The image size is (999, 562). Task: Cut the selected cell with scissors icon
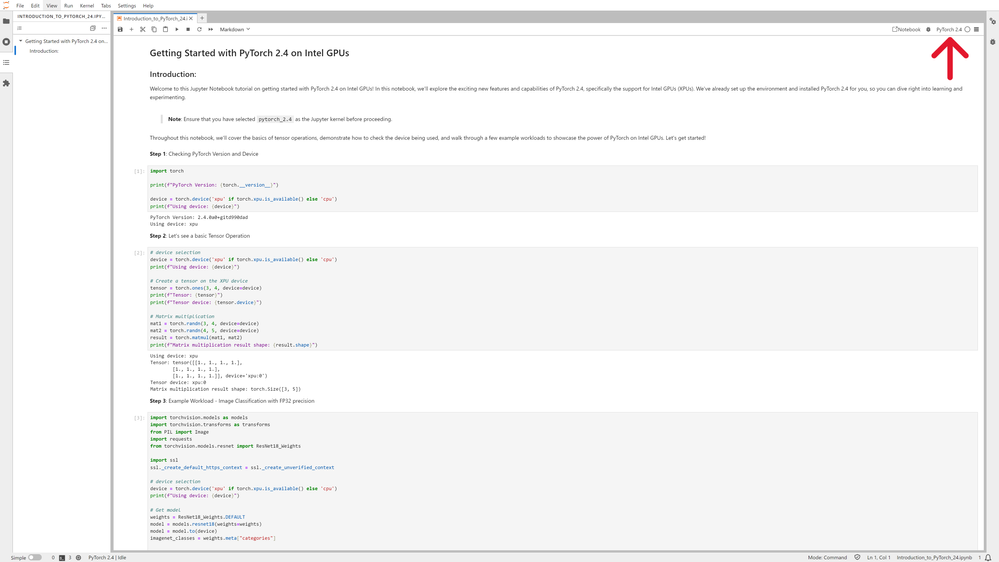pyautogui.click(x=143, y=29)
